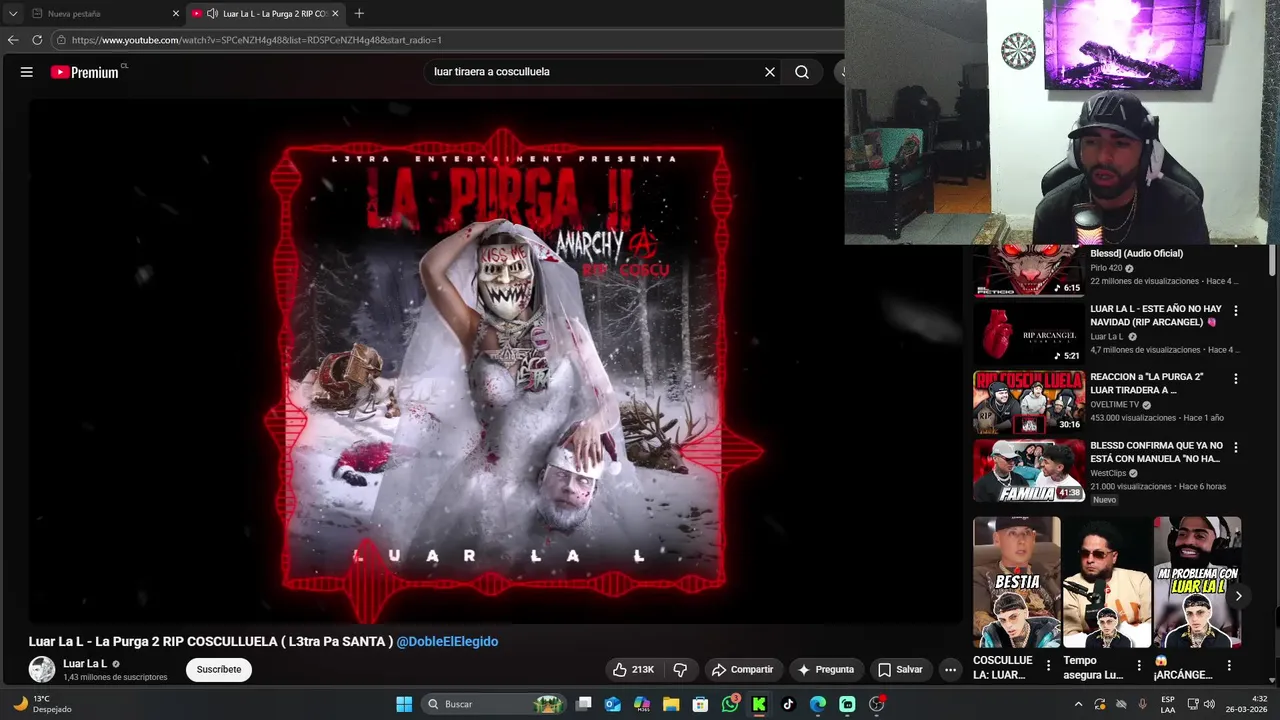
Task: Open options for 'REACCION a LA PURGA 2' video
Action: click(x=1235, y=379)
